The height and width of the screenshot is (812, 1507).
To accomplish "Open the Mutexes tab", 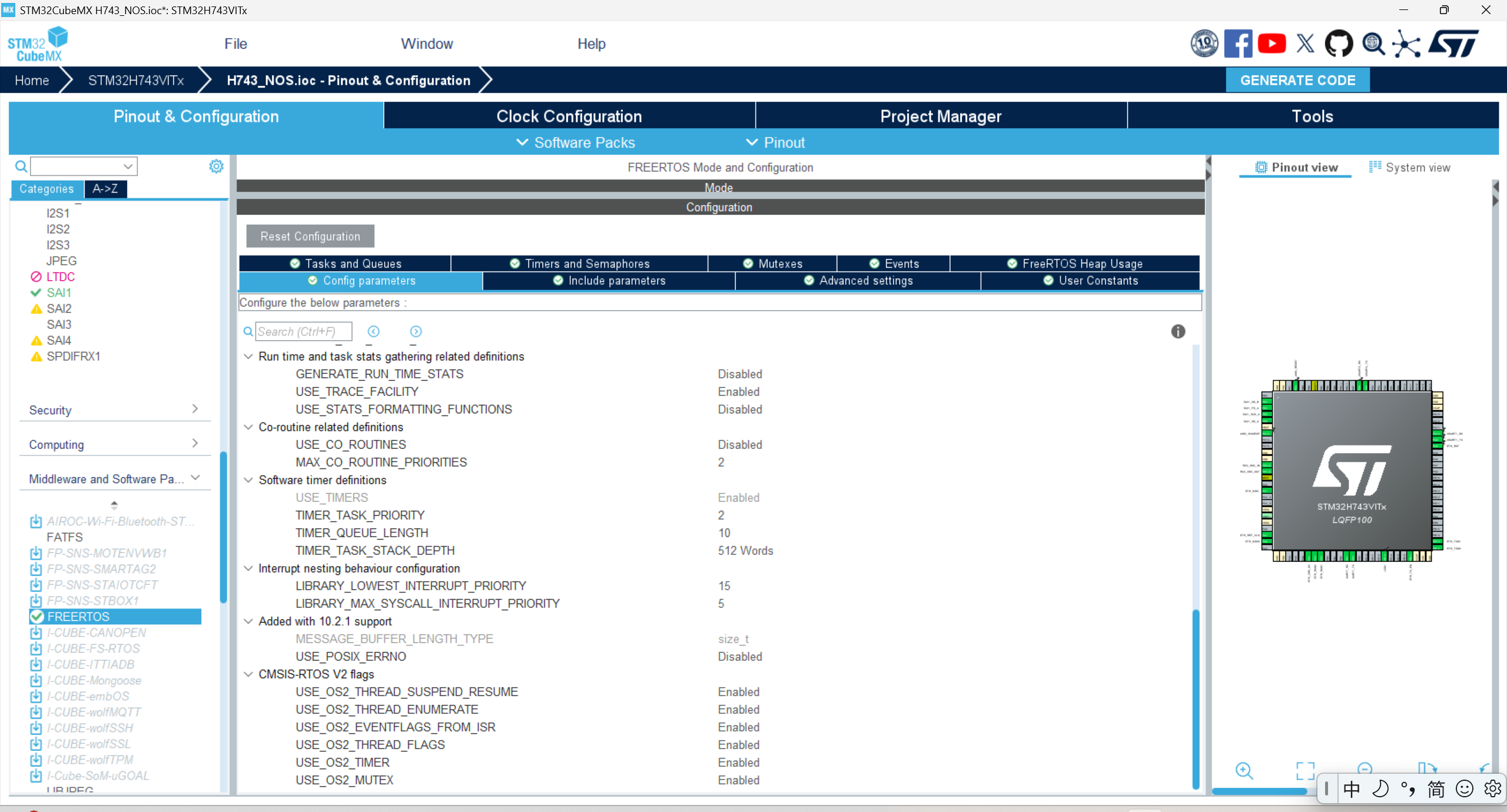I will pos(772,264).
